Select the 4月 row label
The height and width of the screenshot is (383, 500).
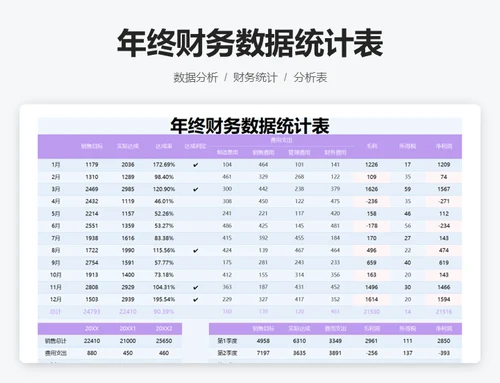point(56,201)
